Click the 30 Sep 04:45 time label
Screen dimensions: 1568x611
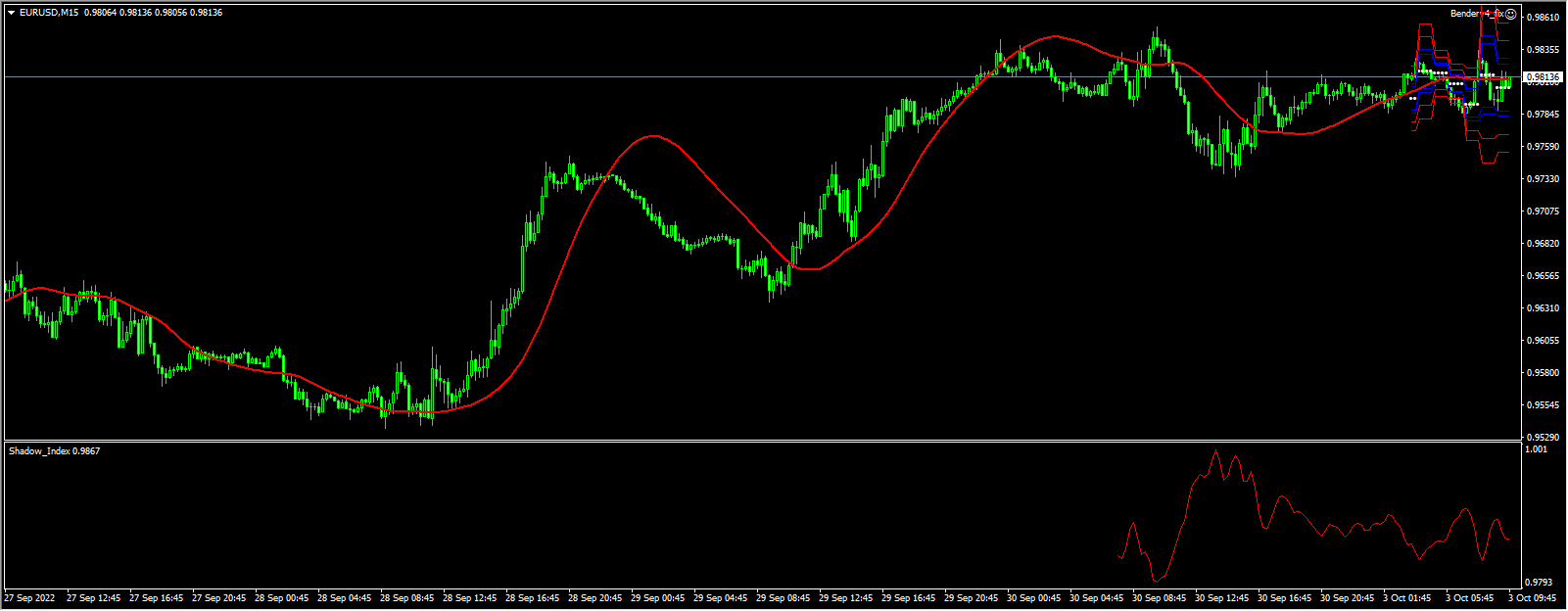coord(1097,597)
